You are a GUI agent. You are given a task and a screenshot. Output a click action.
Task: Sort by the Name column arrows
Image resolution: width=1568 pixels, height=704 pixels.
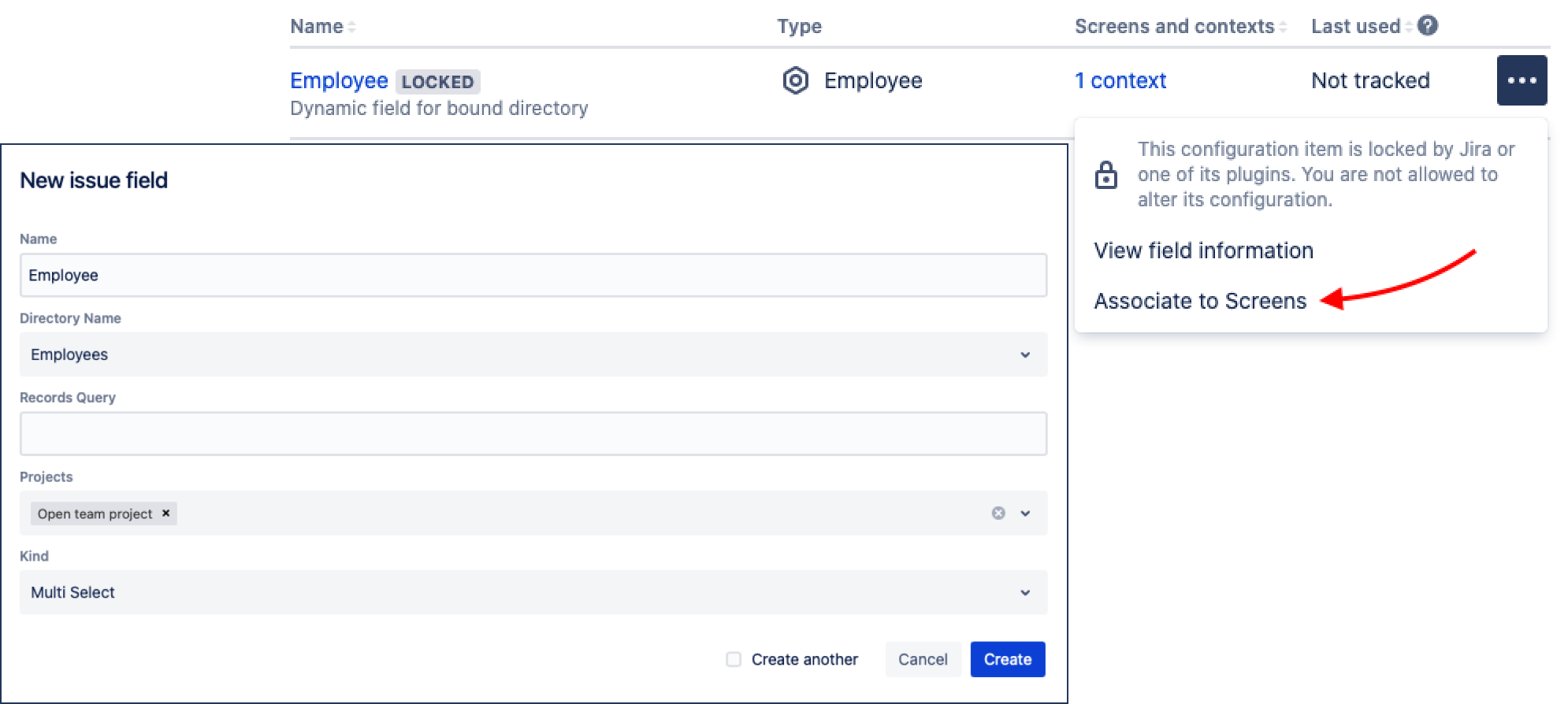pyautogui.click(x=351, y=27)
